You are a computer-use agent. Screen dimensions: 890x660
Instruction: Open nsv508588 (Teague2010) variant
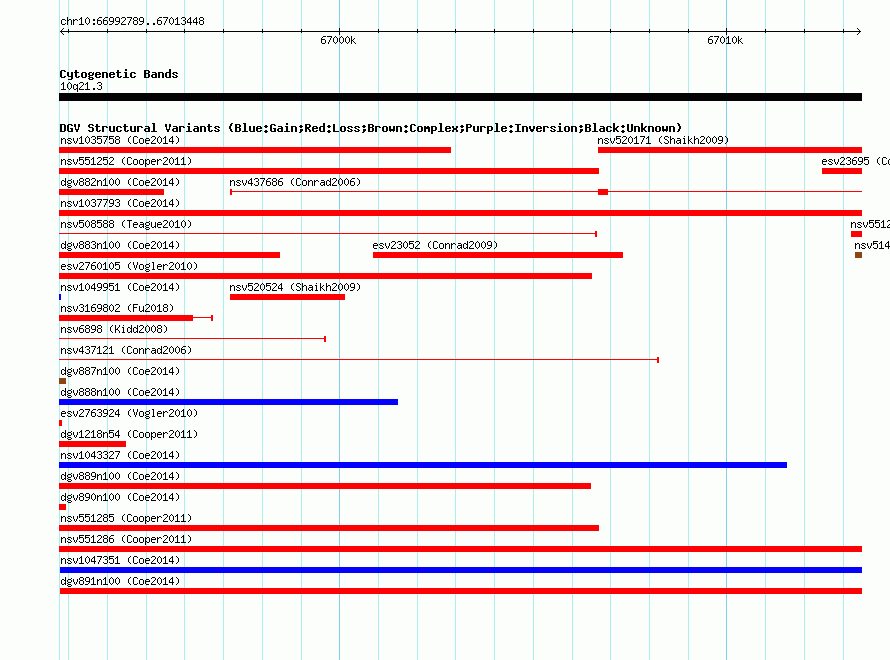coord(126,224)
